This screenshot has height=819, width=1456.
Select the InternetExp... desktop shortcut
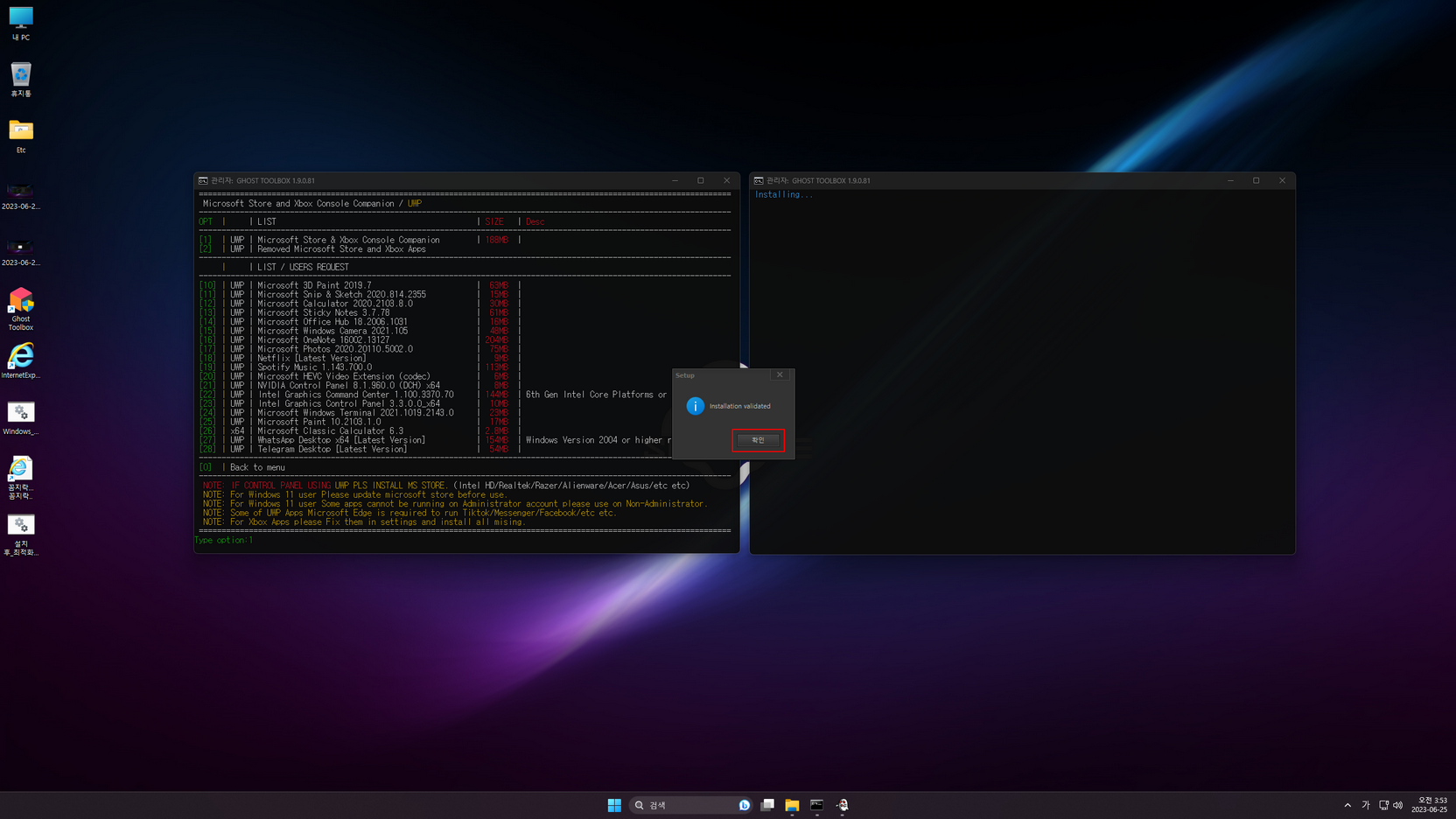tap(21, 360)
